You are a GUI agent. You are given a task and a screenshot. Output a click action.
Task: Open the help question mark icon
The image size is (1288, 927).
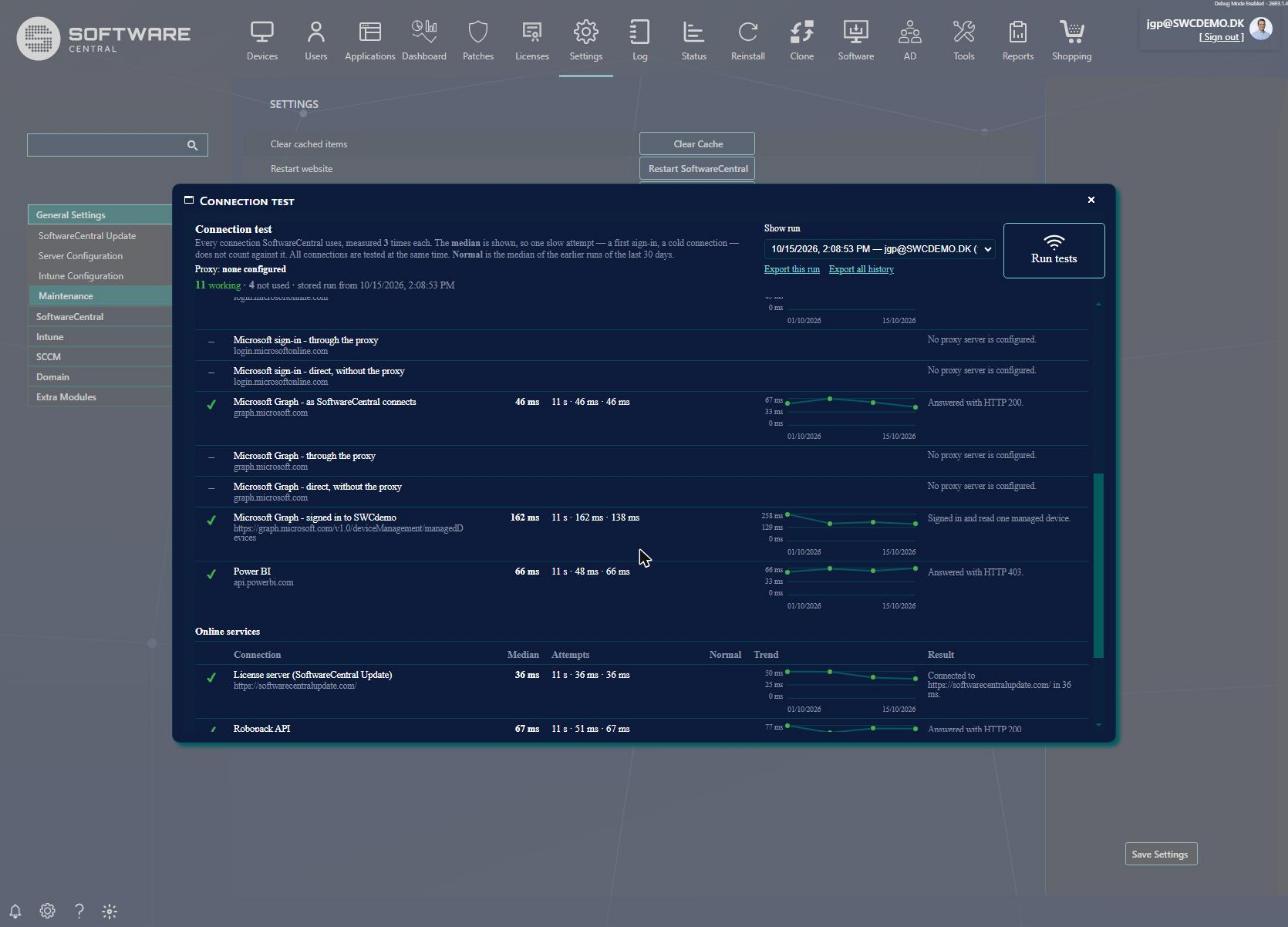(79, 911)
